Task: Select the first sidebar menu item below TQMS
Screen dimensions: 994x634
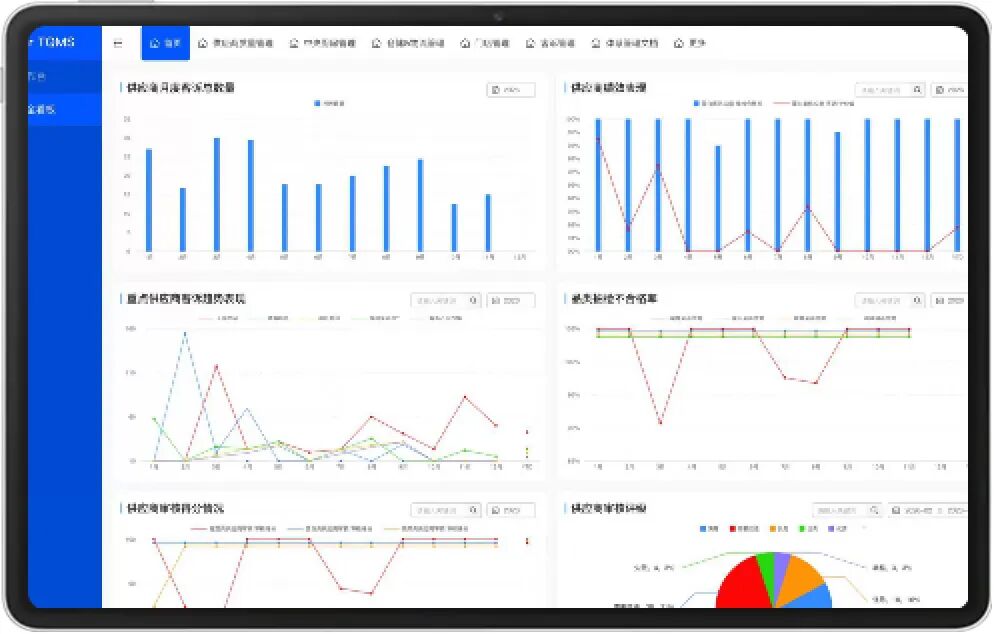Action: point(65,77)
